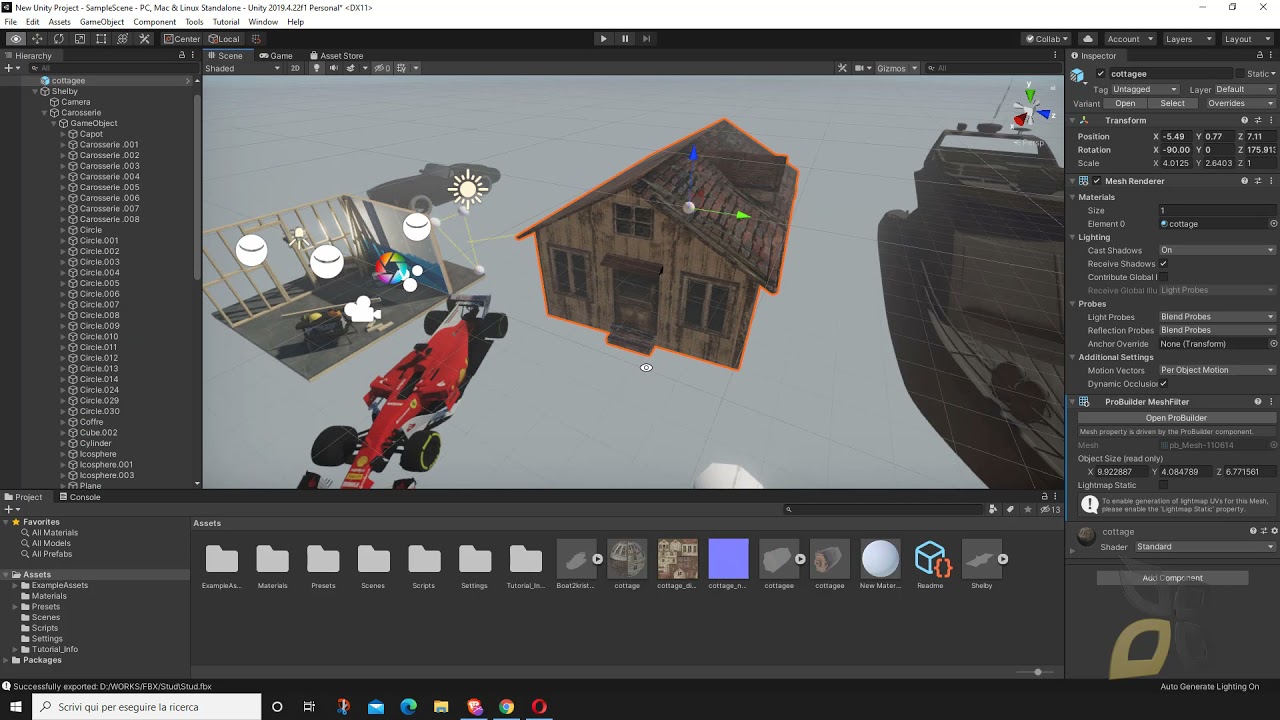
Task: Open the Layers dropdown
Action: [1187, 39]
